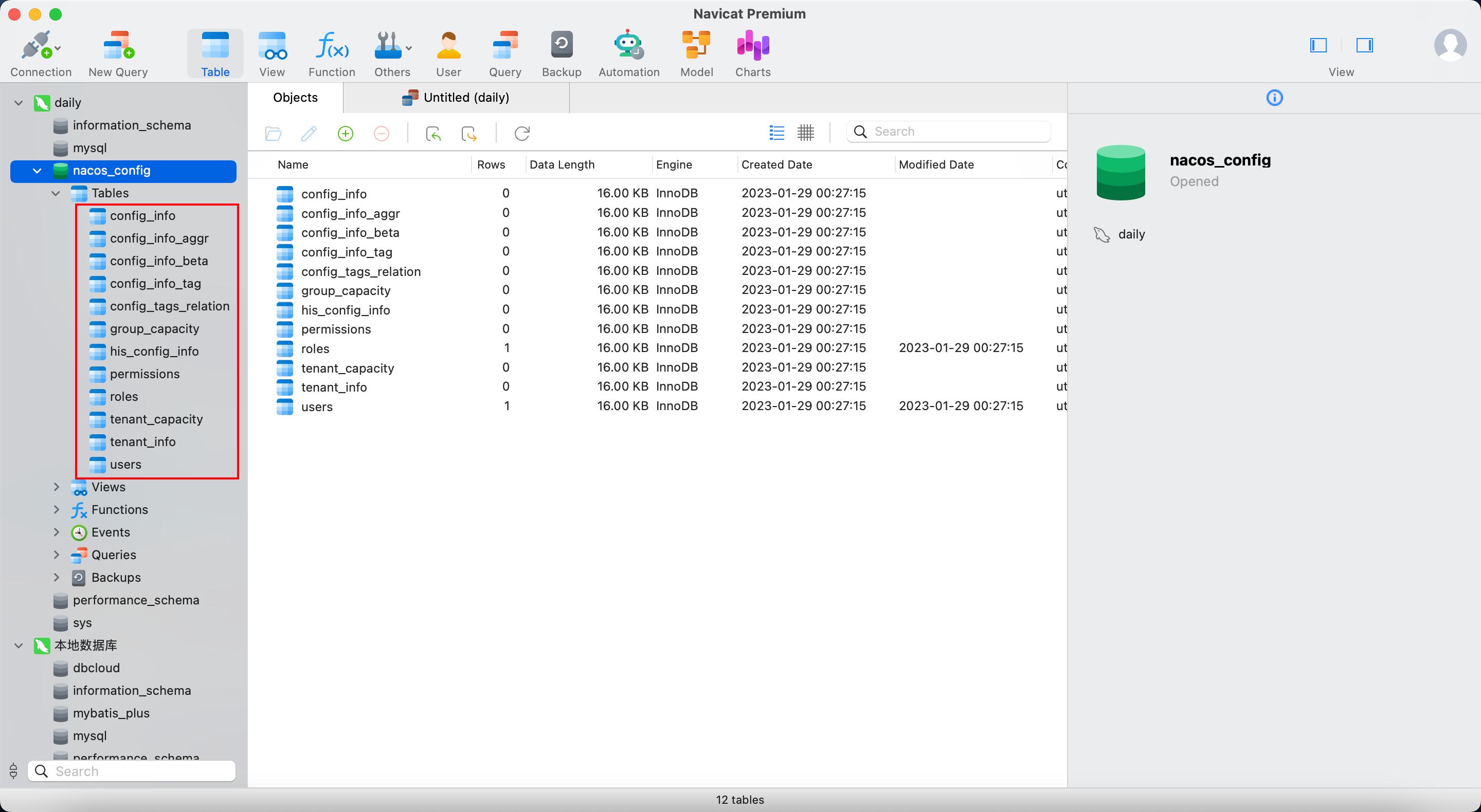
Task: Expand the Functions group
Action: pos(56,510)
